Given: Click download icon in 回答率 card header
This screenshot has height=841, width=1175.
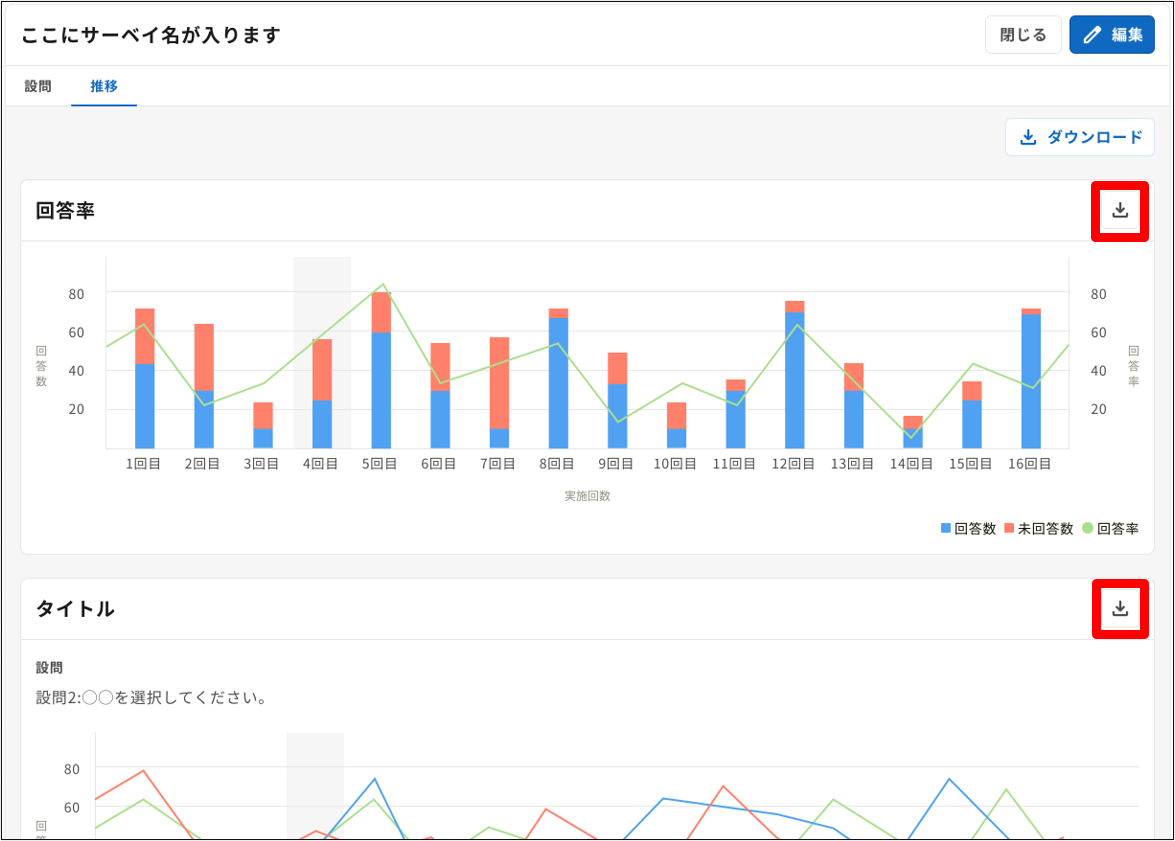Looking at the screenshot, I should pos(1120,211).
